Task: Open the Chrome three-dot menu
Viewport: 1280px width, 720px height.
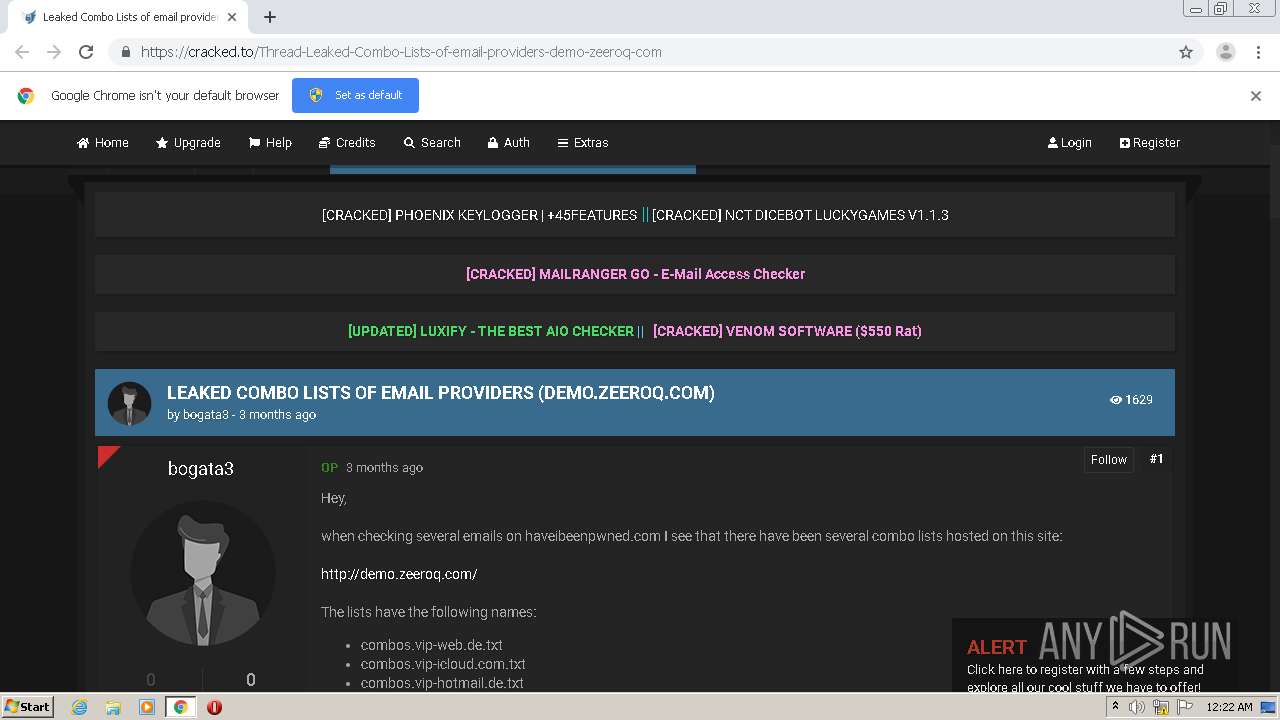Action: [x=1258, y=52]
